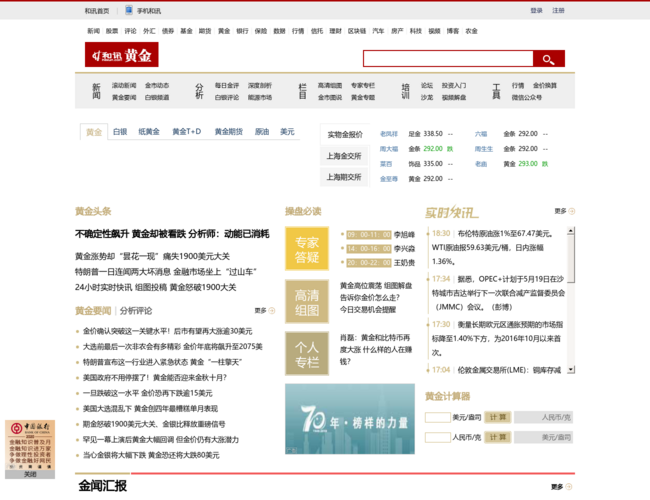Image resolution: width=650 pixels, height=500 pixels.
Task: Click the 六福 gold price link
Action: 481,134
